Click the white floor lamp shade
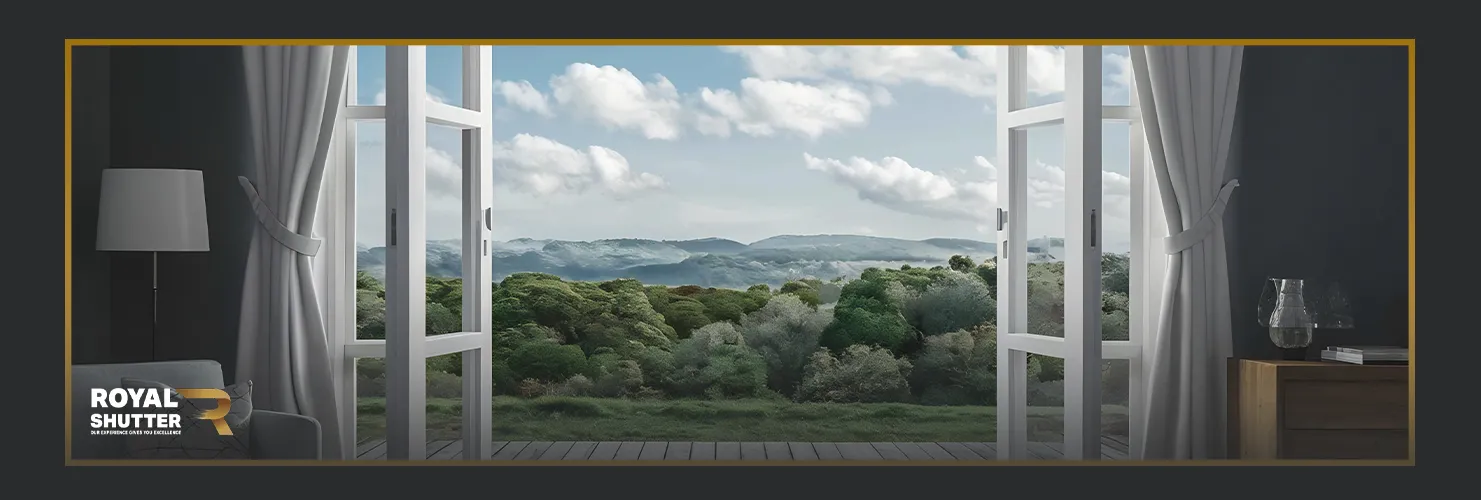This screenshot has height=500, width=1481. (x=152, y=210)
